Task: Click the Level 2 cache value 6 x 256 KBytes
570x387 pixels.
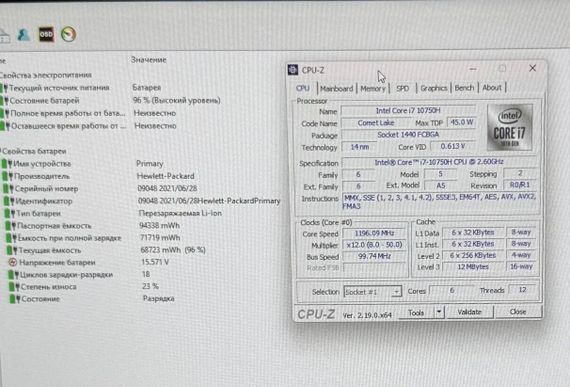Action: [473, 255]
